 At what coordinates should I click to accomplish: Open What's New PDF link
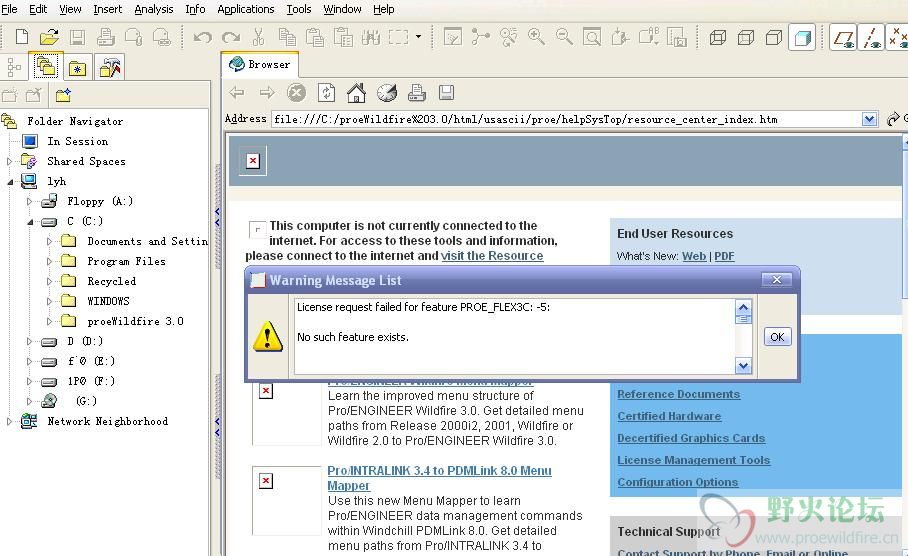click(x=724, y=256)
